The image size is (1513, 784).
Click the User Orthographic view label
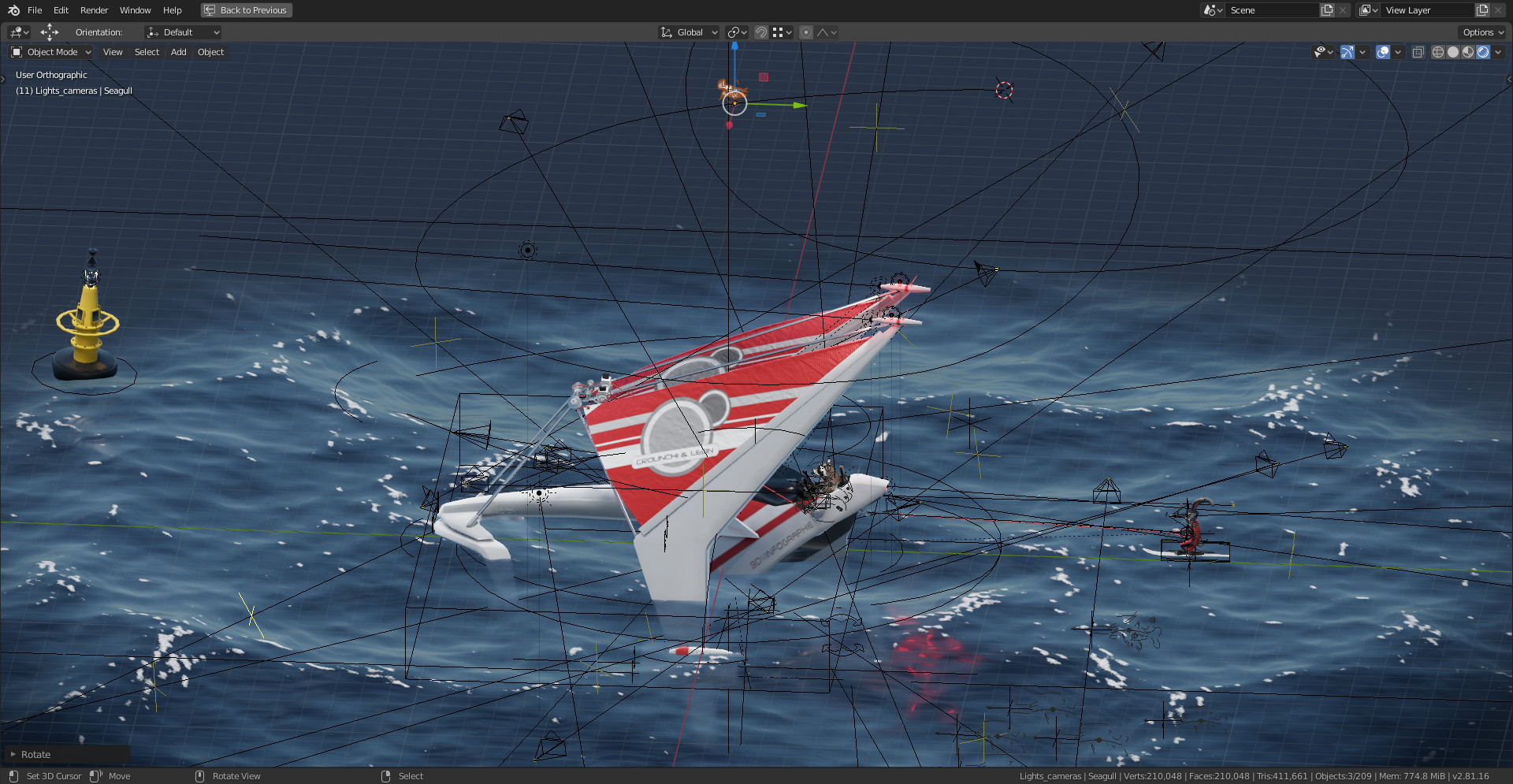click(x=51, y=75)
